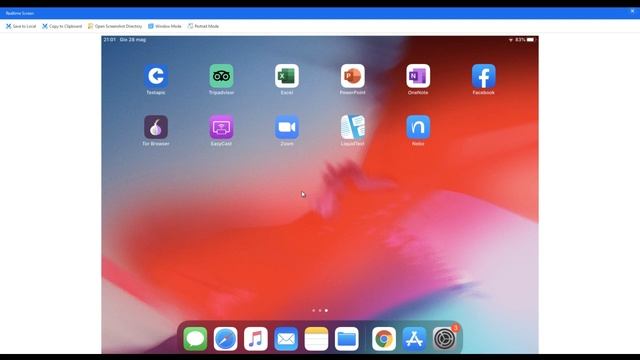Open the Tripadvisor app
The width and height of the screenshot is (640, 360).
pos(221,76)
